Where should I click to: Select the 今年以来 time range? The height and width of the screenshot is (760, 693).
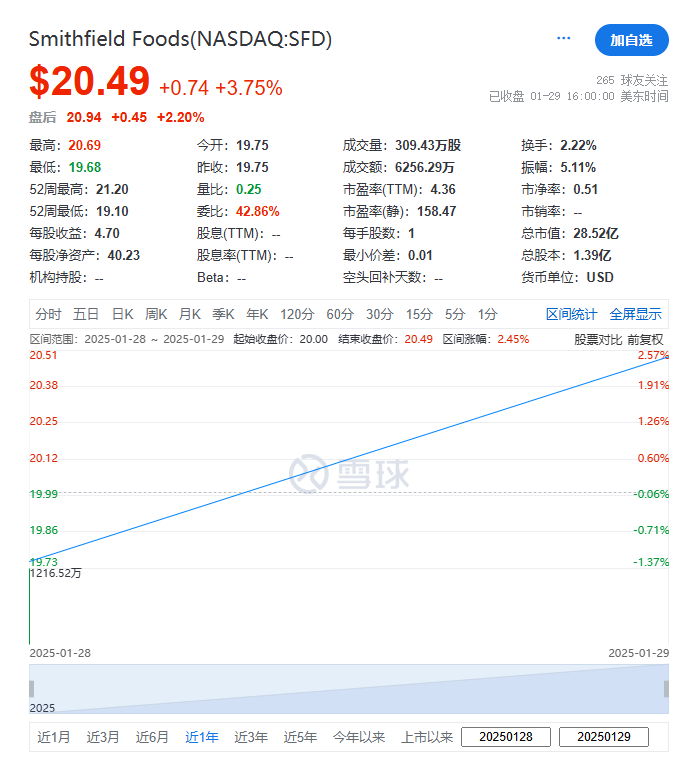(x=359, y=737)
